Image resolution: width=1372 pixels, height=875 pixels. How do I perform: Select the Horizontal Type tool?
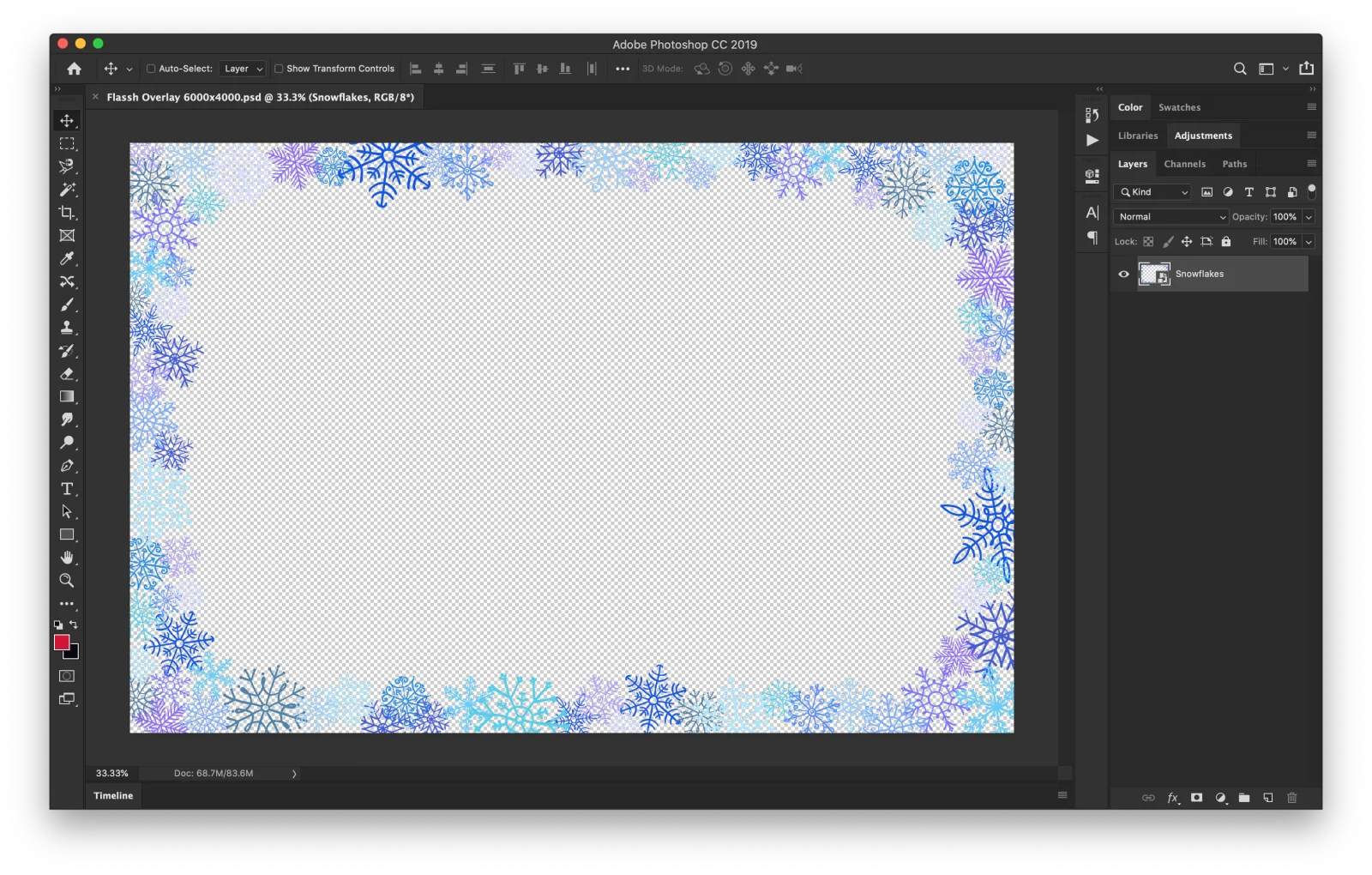point(67,489)
